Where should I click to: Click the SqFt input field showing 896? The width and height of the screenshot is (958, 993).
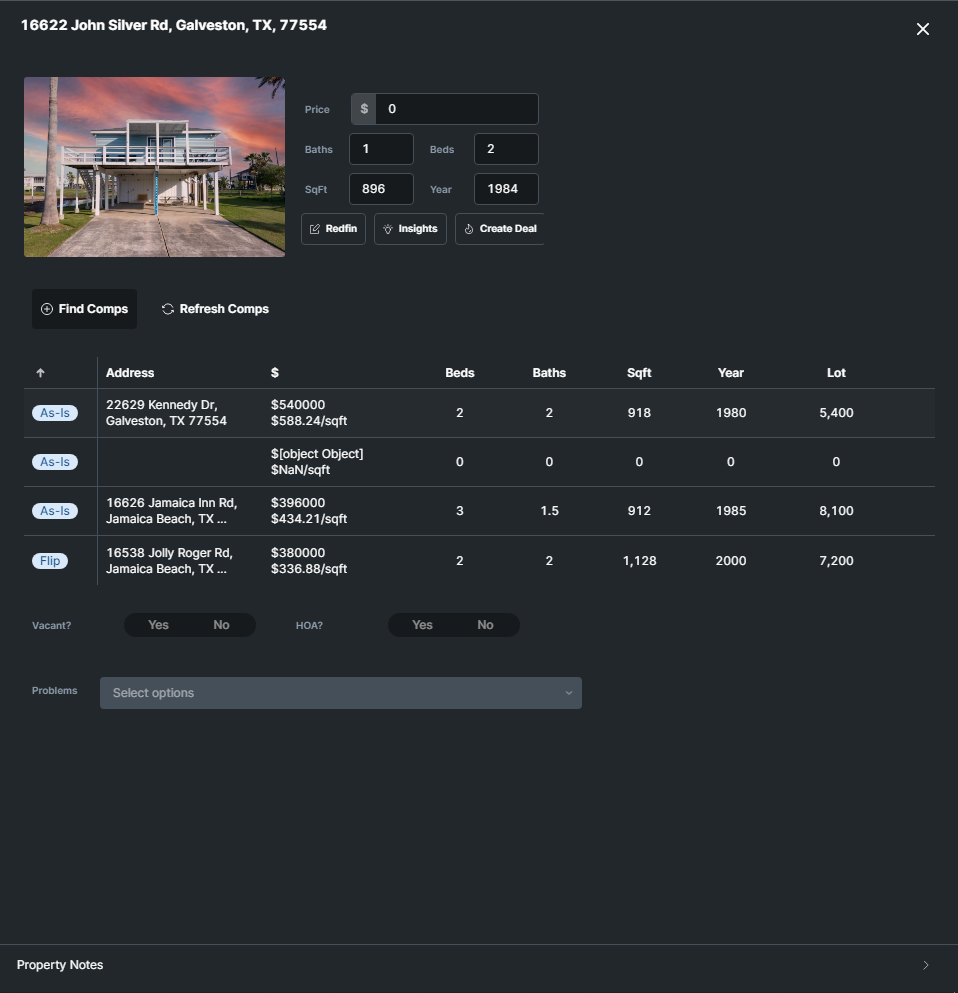point(381,189)
